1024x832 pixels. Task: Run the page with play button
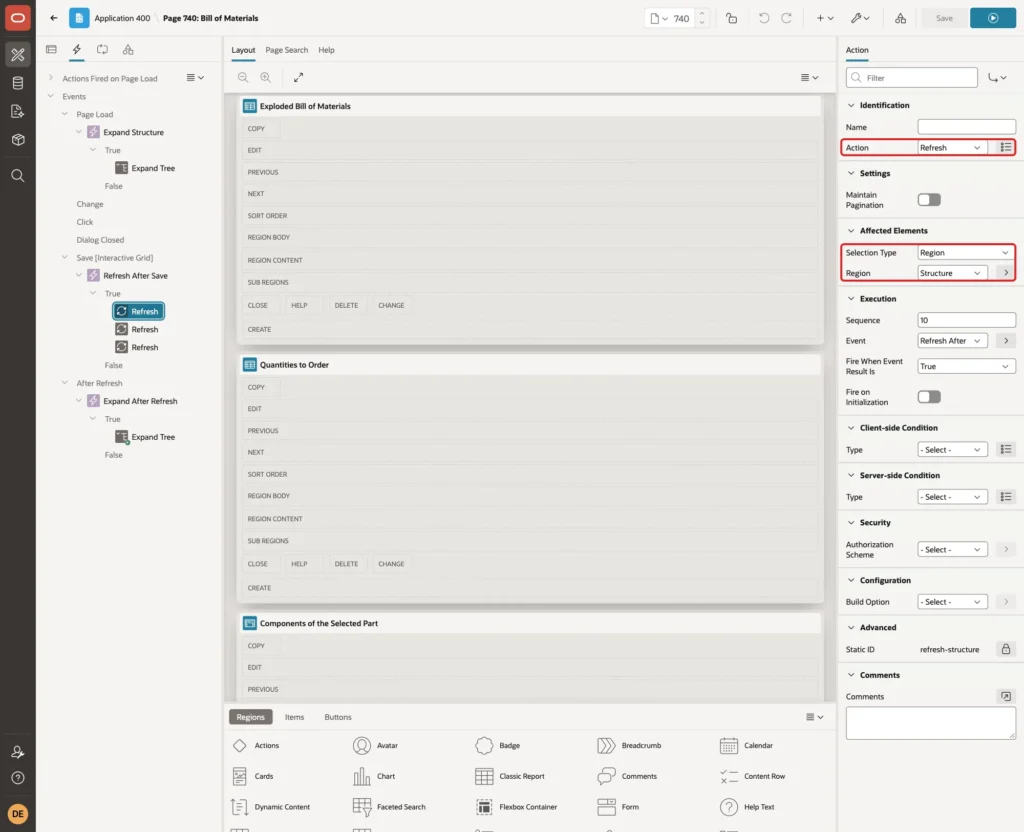(x=993, y=18)
